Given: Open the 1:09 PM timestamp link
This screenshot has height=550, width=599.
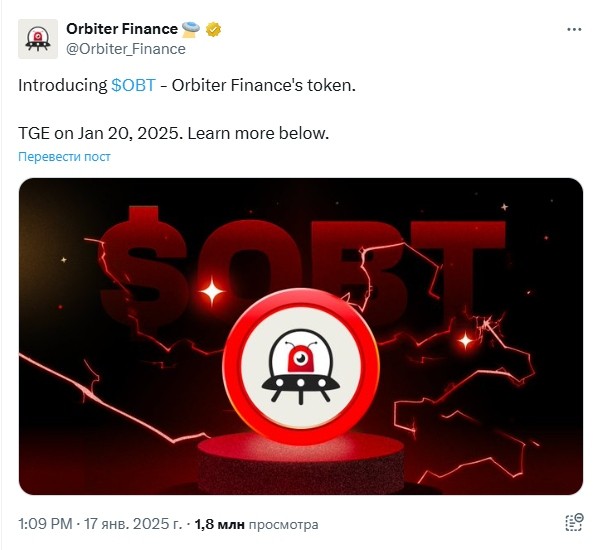Looking at the screenshot, I should 45,524.
